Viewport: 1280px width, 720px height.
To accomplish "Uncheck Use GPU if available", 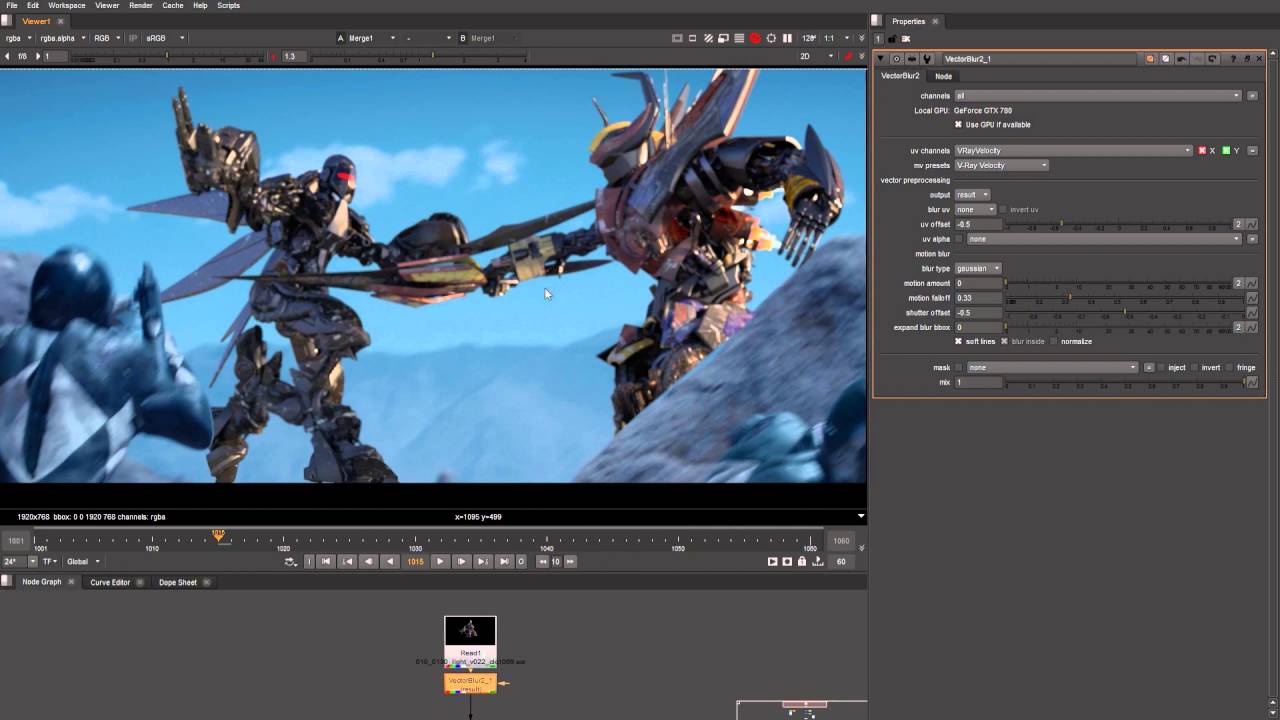I will click(958, 125).
